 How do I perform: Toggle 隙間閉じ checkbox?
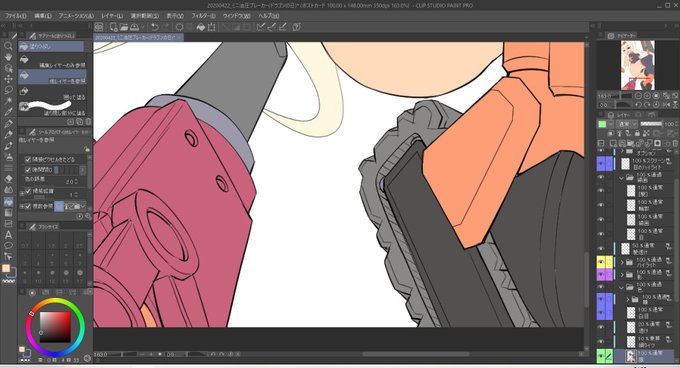click(x=28, y=169)
